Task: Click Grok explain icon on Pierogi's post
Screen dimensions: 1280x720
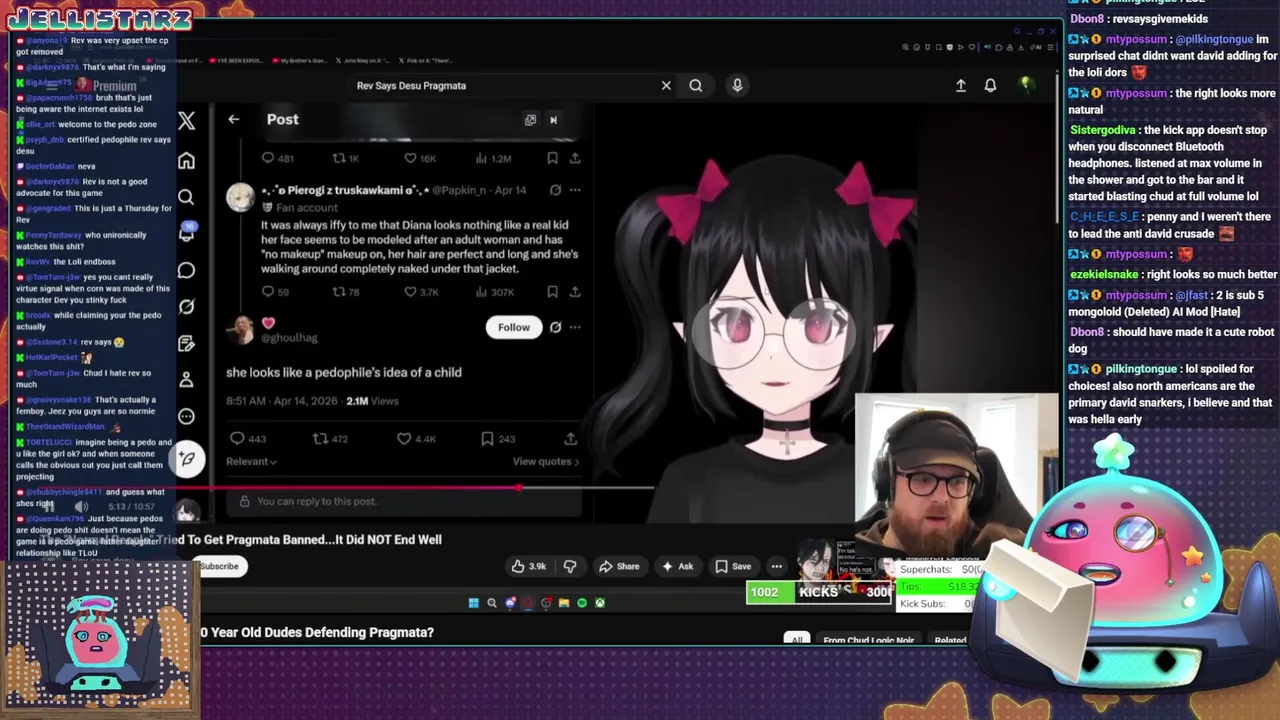Action: (555, 190)
